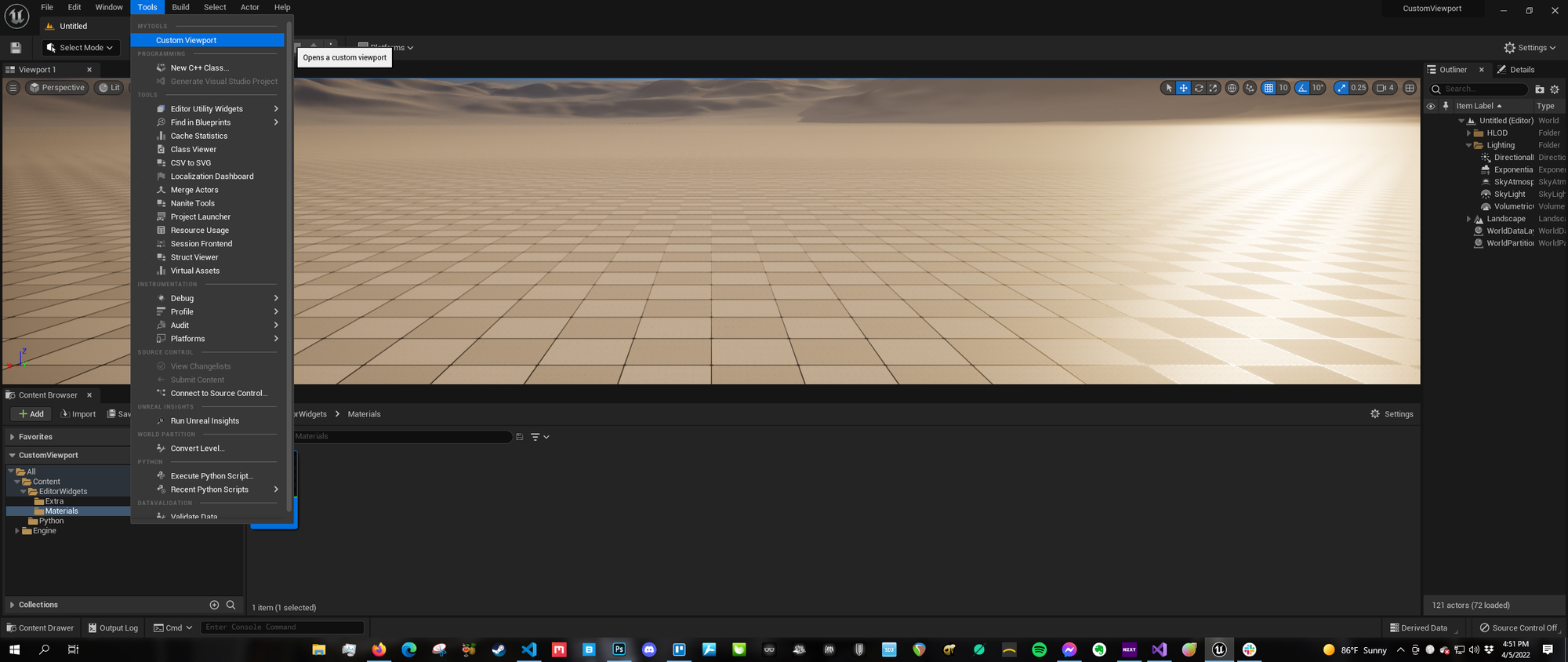Click the Add button in Content Browser
The width and height of the screenshot is (1568, 662).
click(31, 414)
